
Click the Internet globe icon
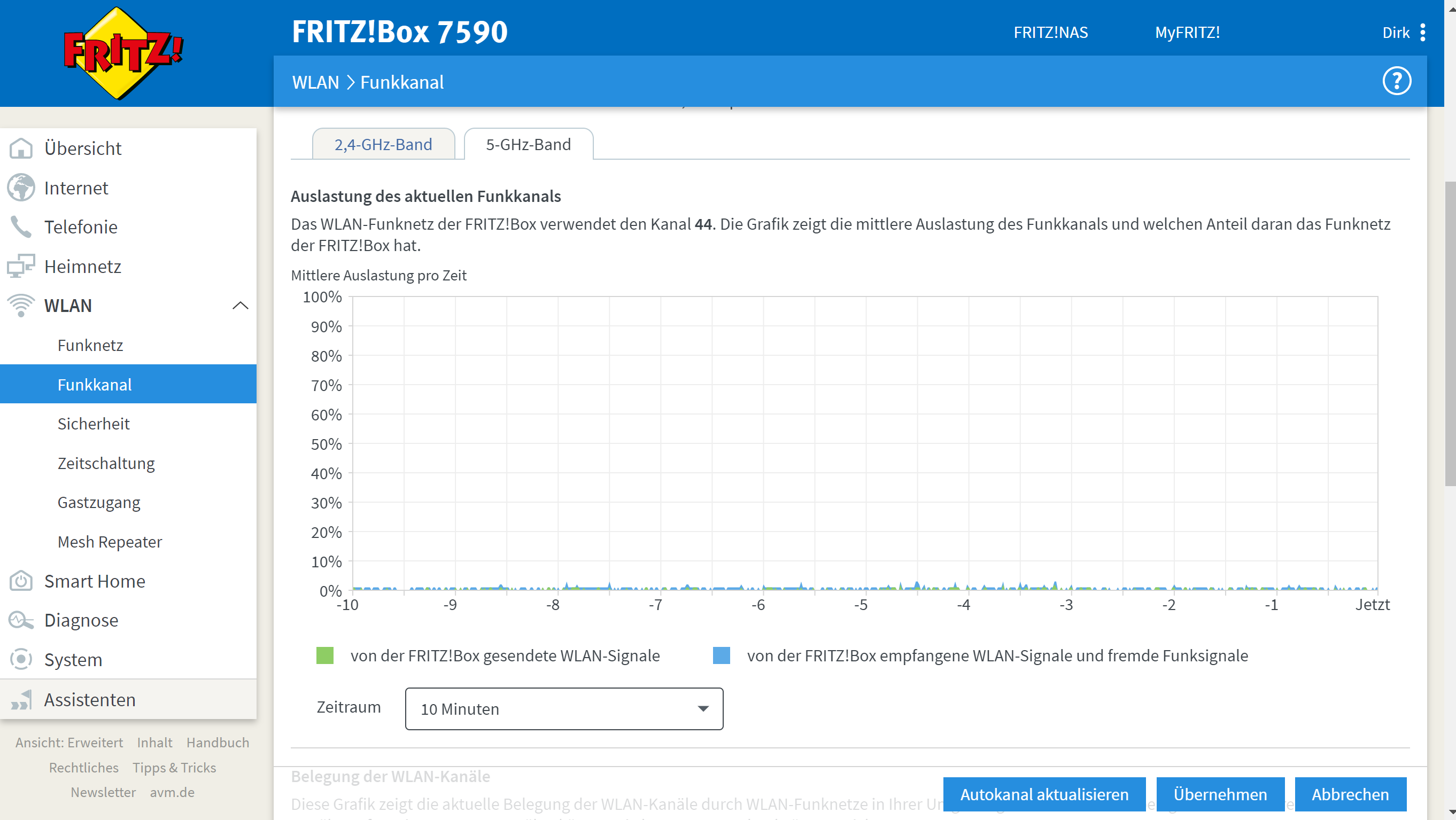(21, 188)
